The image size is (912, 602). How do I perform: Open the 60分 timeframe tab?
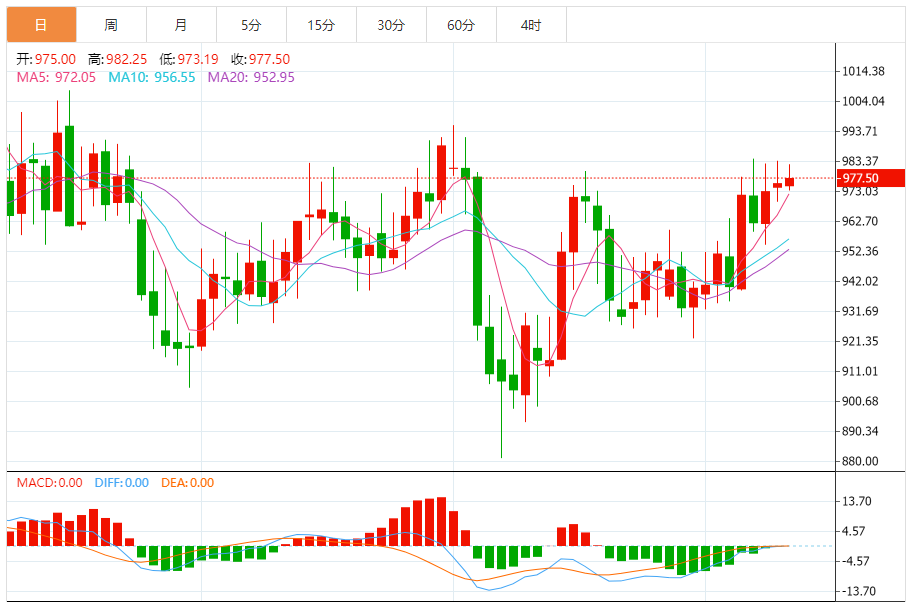click(461, 25)
